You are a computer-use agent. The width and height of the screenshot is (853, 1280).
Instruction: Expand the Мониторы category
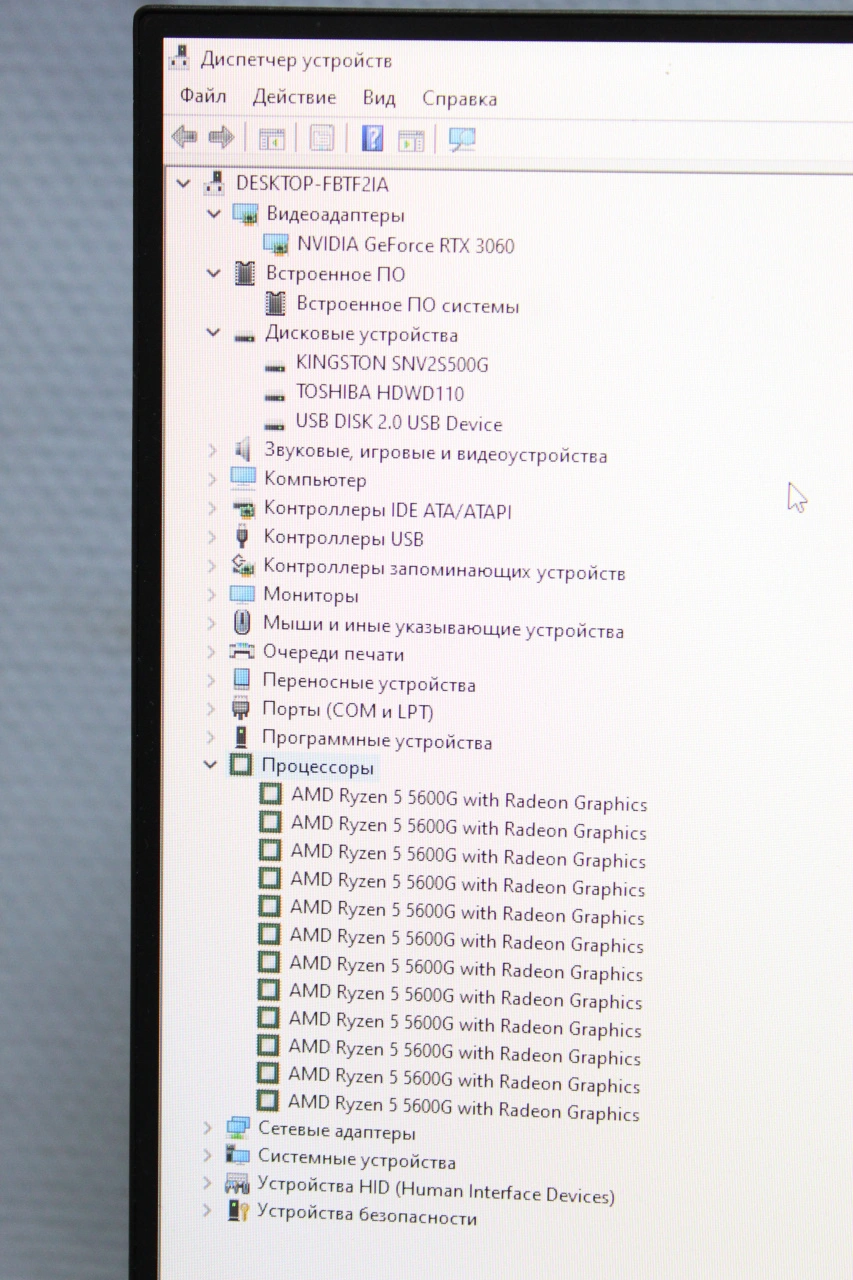(211, 595)
